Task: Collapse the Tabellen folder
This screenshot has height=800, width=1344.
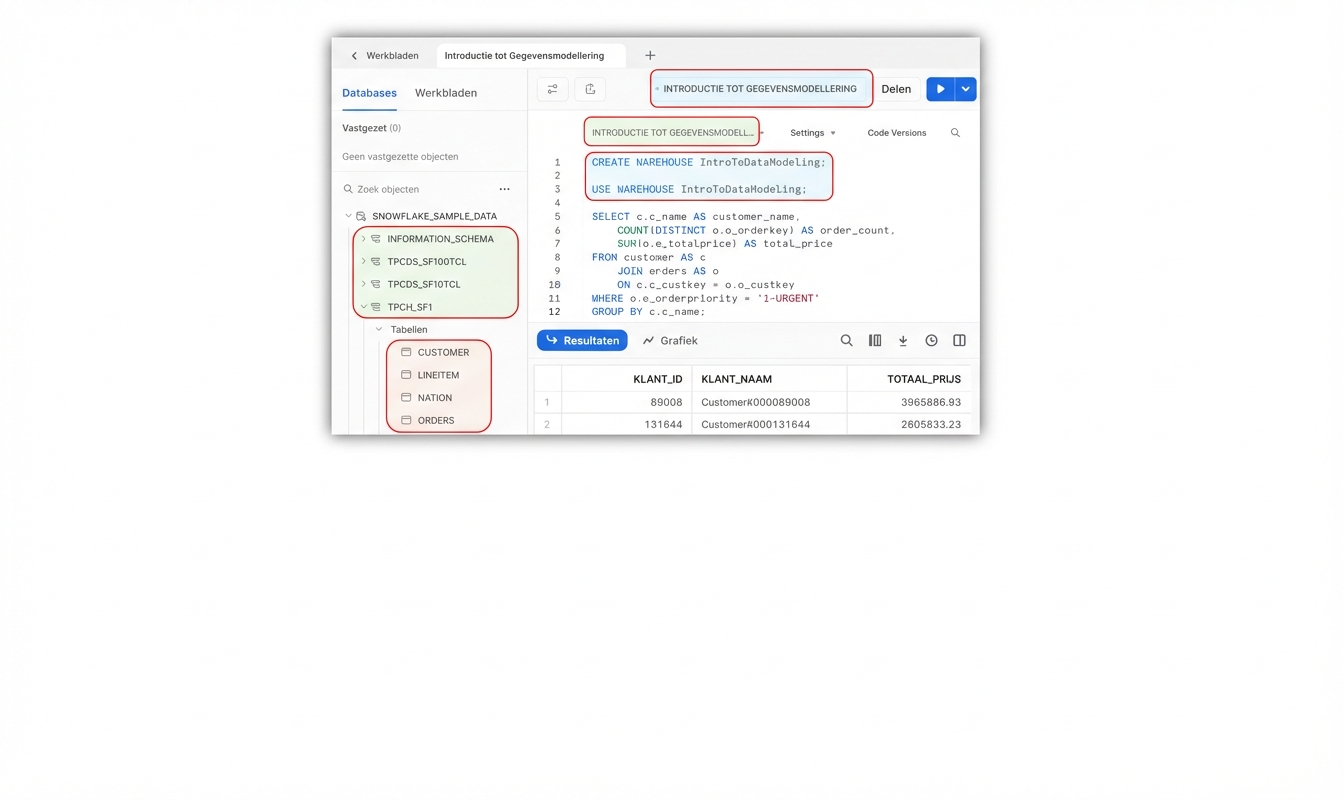Action: pos(379,329)
